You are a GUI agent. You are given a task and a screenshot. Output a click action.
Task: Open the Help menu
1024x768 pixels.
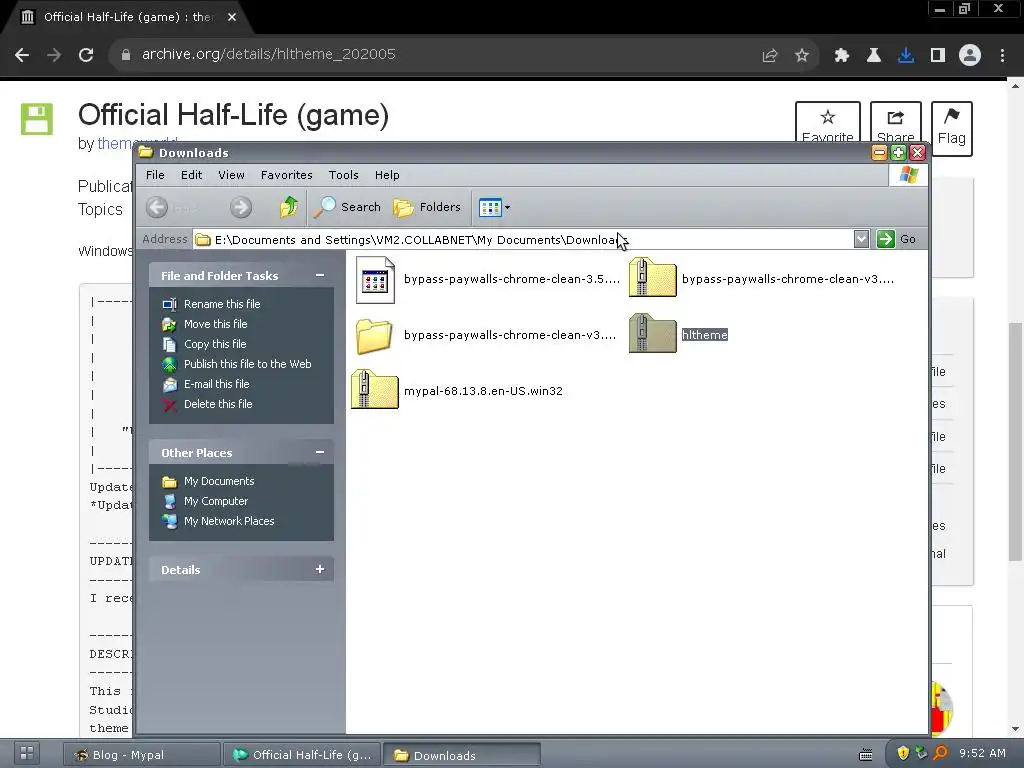click(x=387, y=175)
